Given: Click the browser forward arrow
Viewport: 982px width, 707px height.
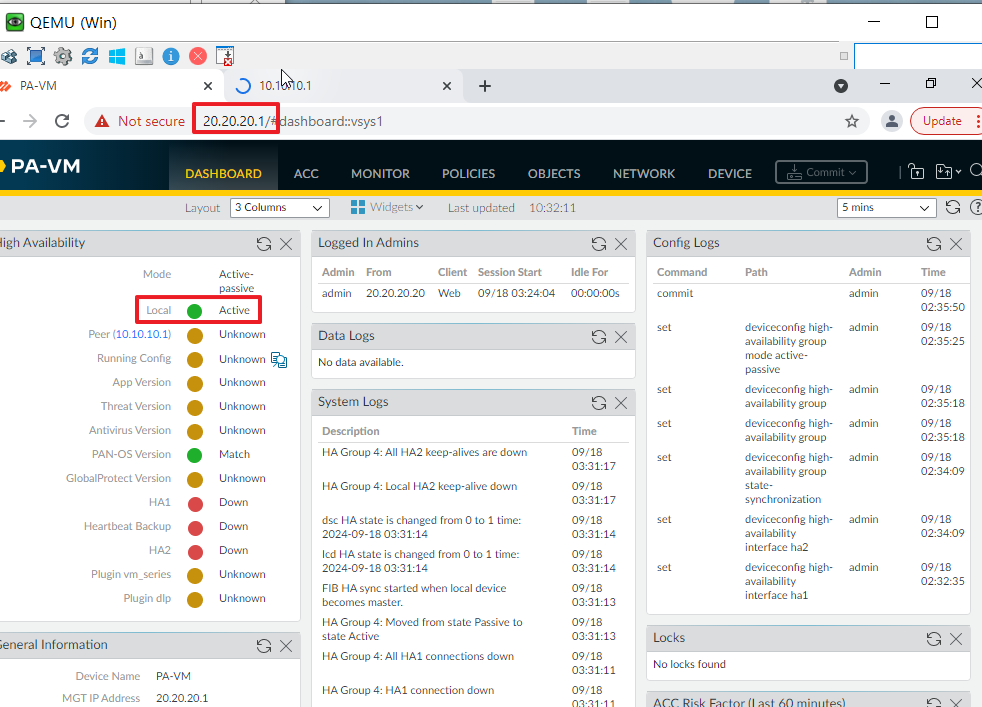Looking at the screenshot, I should coord(29,121).
